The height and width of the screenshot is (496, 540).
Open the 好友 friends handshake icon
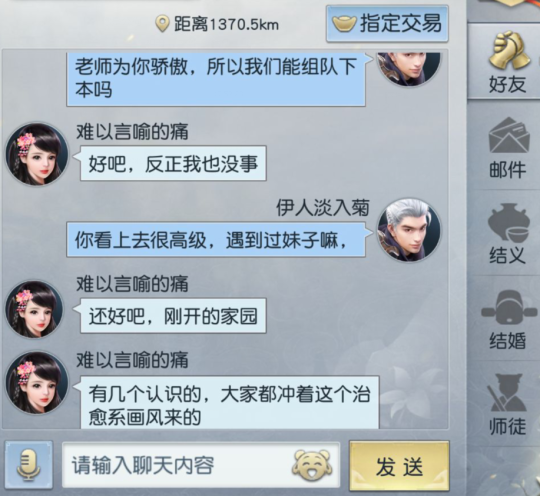(x=509, y=50)
